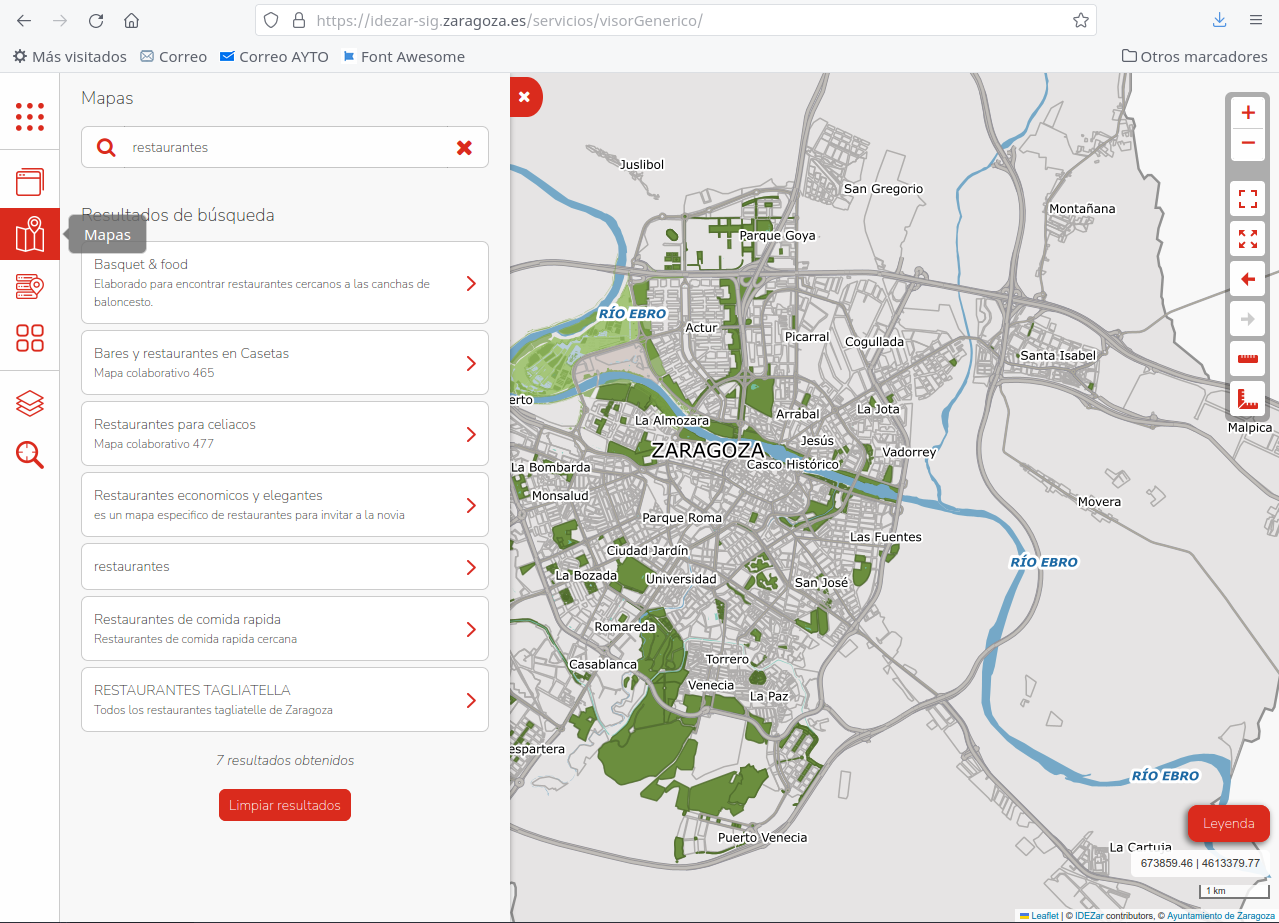This screenshot has width=1279, height=923.
Task: Click the server with location pin icon
Action: click(x=30, y=287)
